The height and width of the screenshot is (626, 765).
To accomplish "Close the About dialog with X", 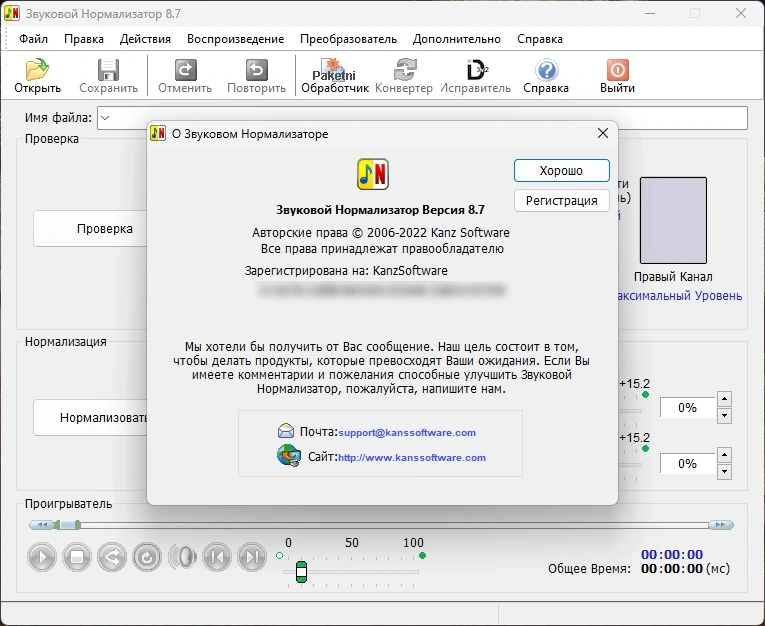I will pyautogui.click(x=603, y=133).
